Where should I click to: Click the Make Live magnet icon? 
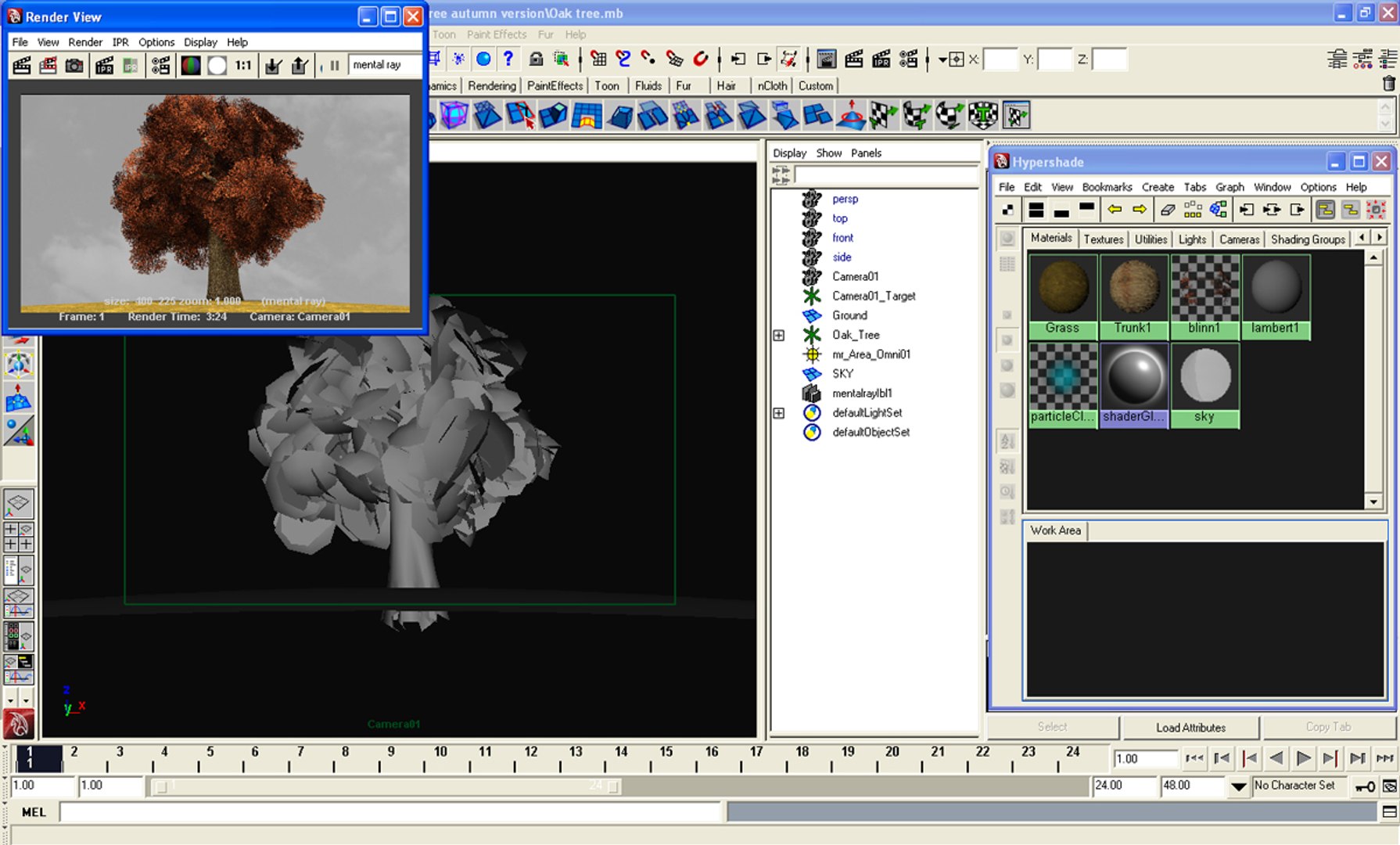(x=701, y=59)
